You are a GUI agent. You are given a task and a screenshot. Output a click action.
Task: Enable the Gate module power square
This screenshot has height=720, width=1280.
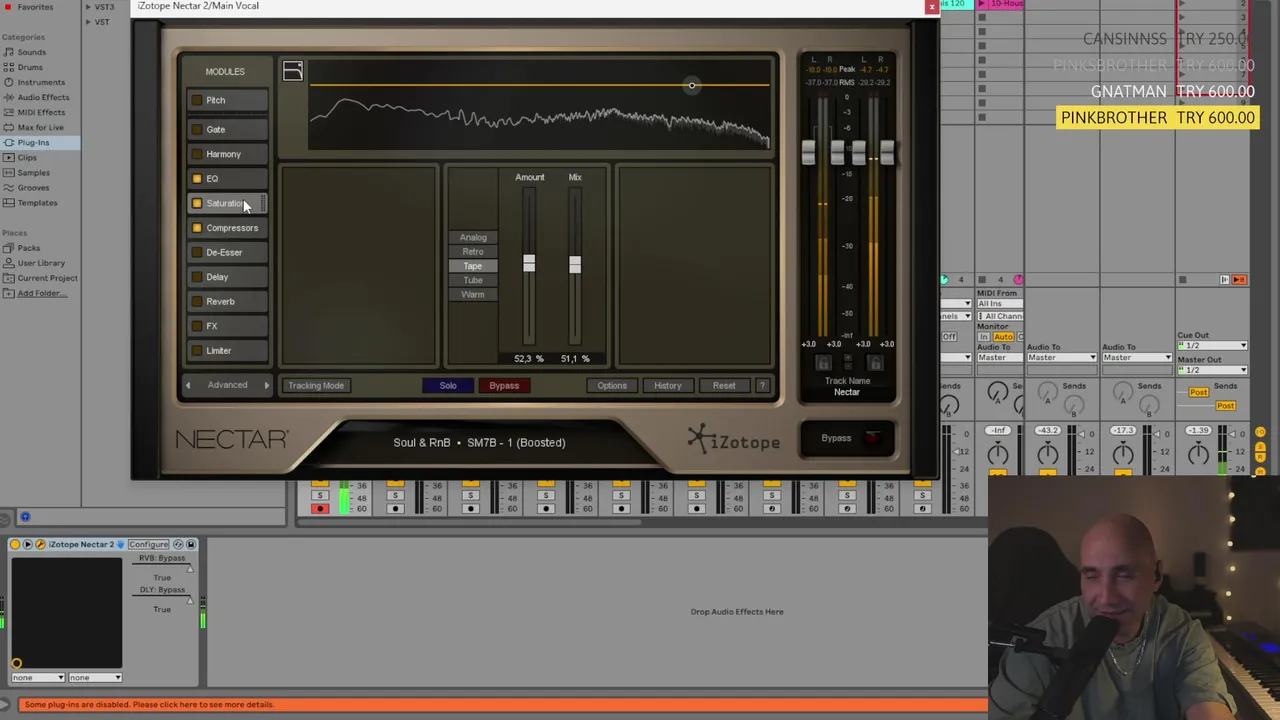coord(197,129)
